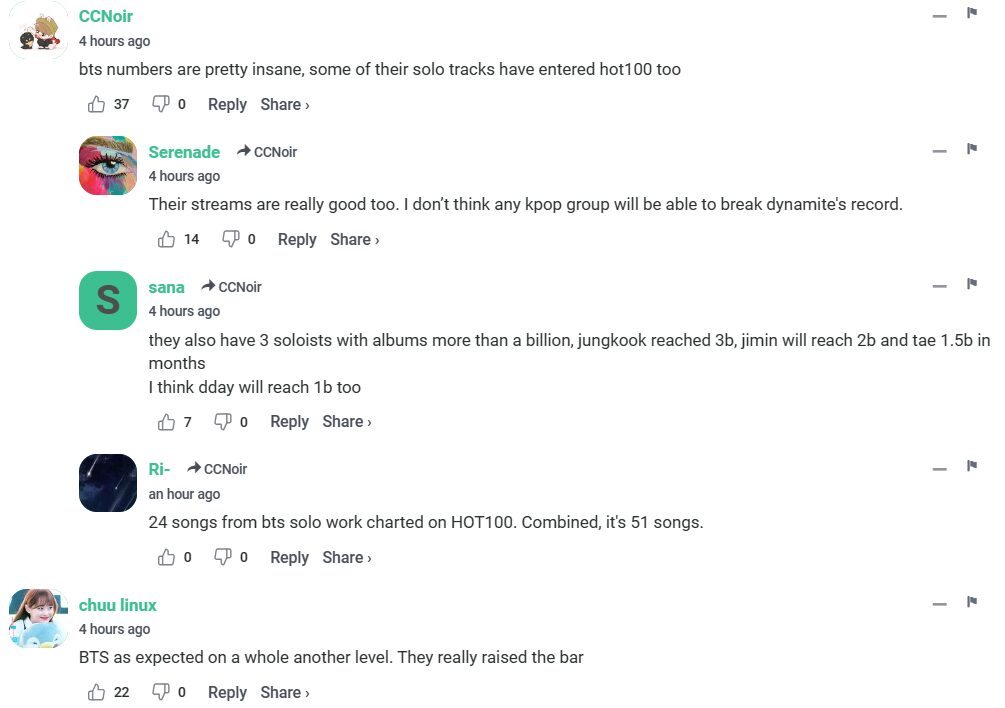Upvote chuu linux's comment
The width and height of the screenshot is (1005, 708).
pos(97,692)
